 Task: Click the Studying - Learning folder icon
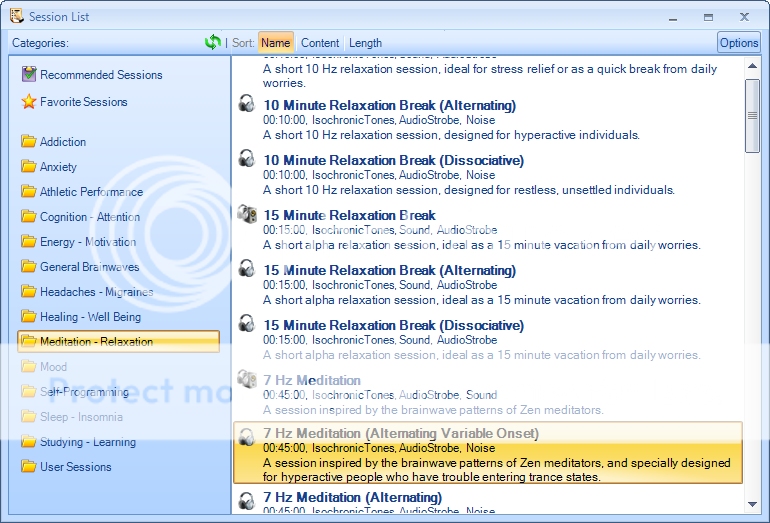coord(29,442)
